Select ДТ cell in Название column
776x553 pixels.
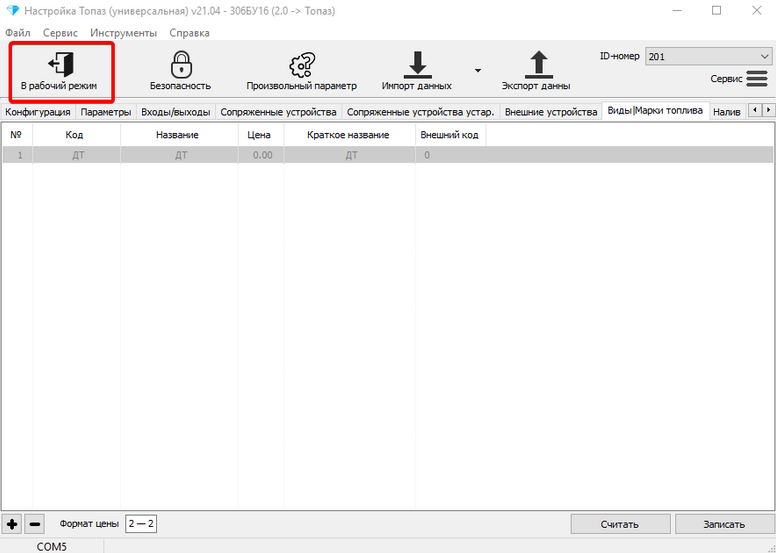(x=179, y=155)
